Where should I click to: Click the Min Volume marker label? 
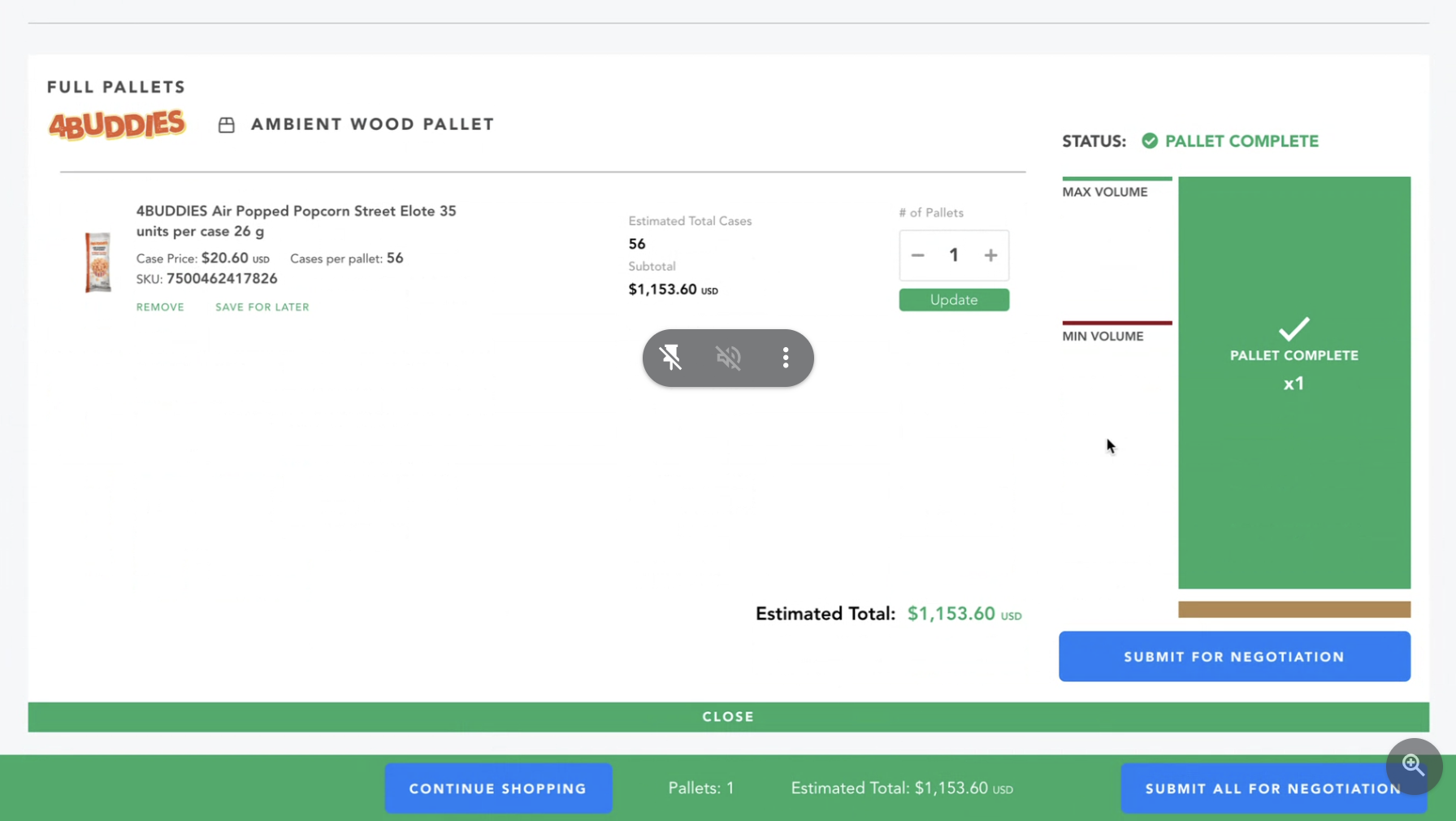point(1103,336)
